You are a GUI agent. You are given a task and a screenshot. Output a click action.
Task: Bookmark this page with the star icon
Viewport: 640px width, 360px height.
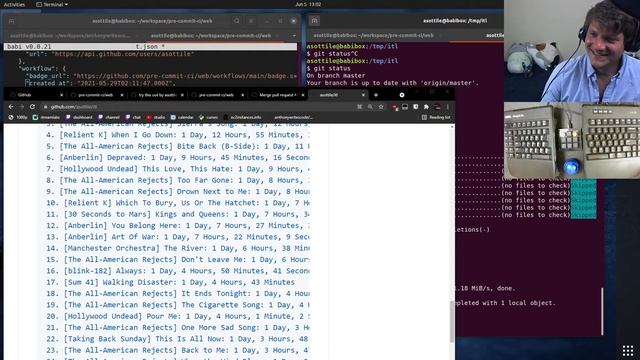(x=381, y=107)
